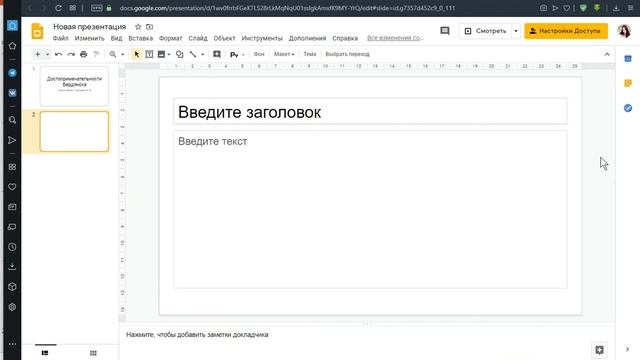Open the Вид menu
The image size is (640, 360).
click(116, 38)
